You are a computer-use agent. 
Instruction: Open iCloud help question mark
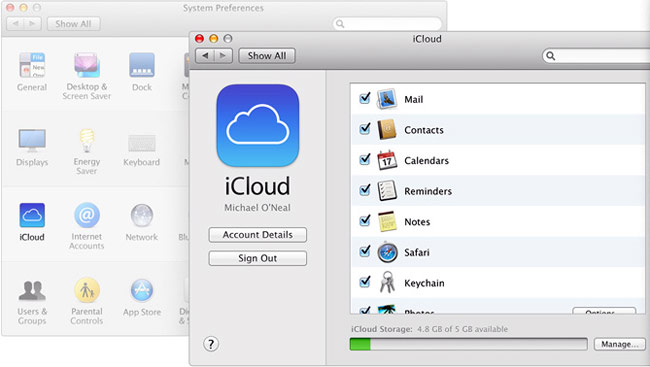(211, 344)
